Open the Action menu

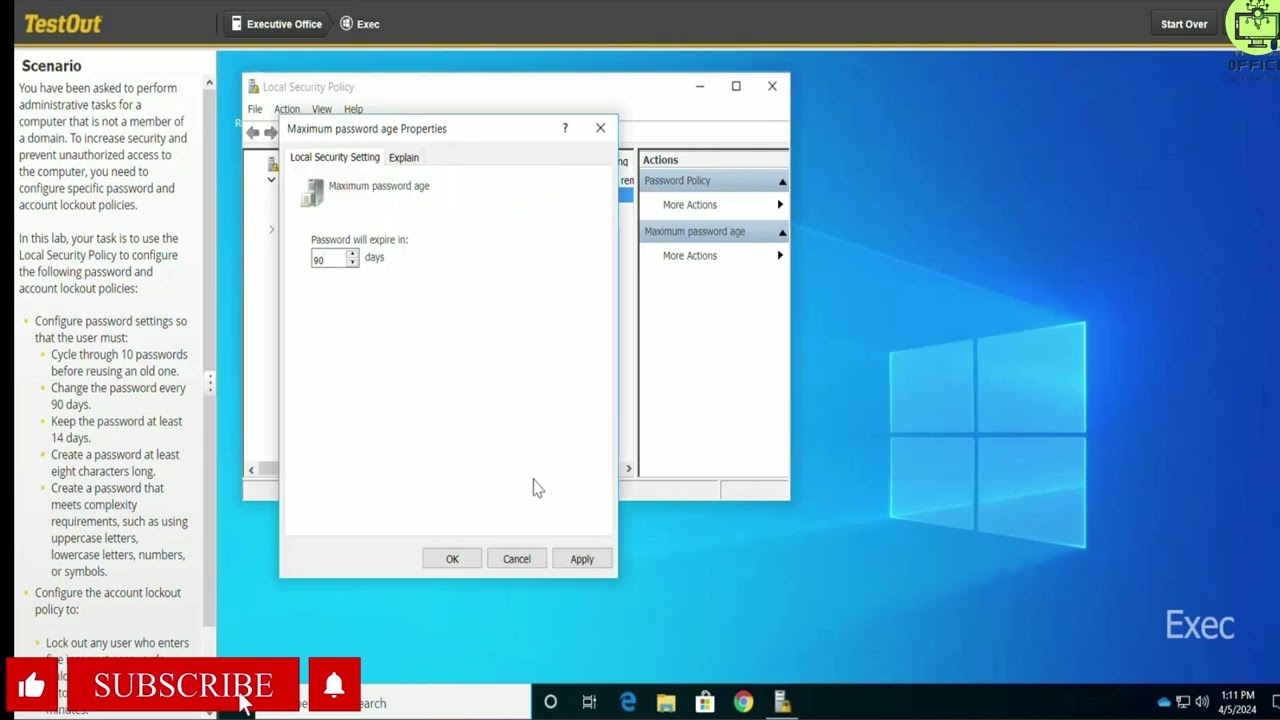pyautogui.click(x=287, y=109)
